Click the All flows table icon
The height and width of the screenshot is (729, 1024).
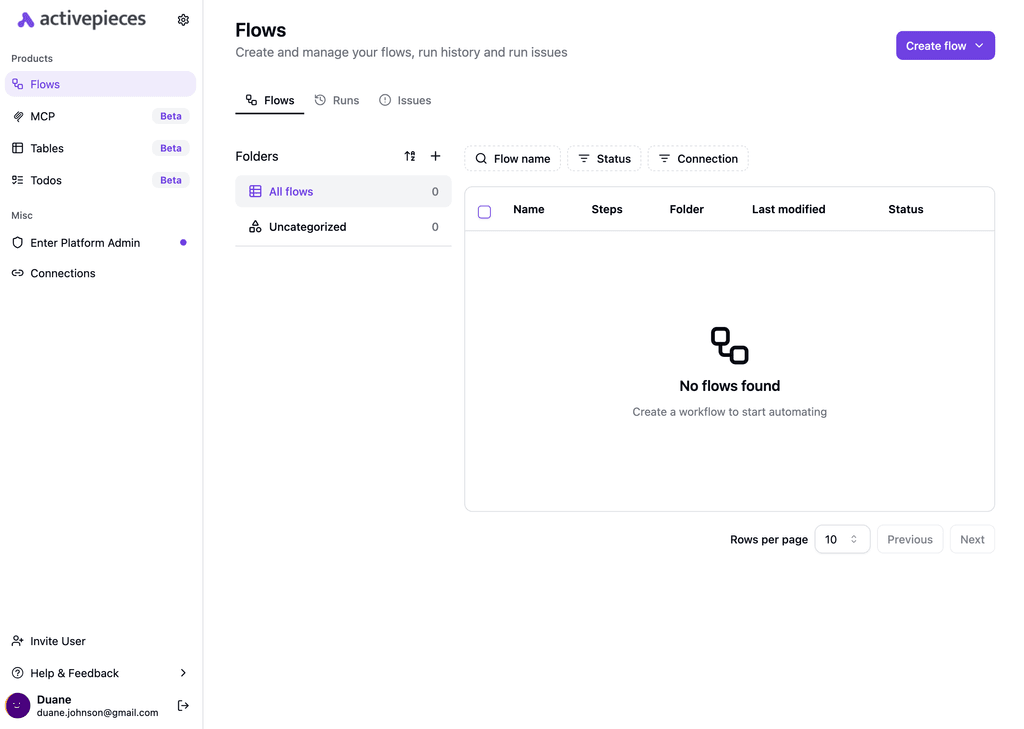[x=255, y=191]
